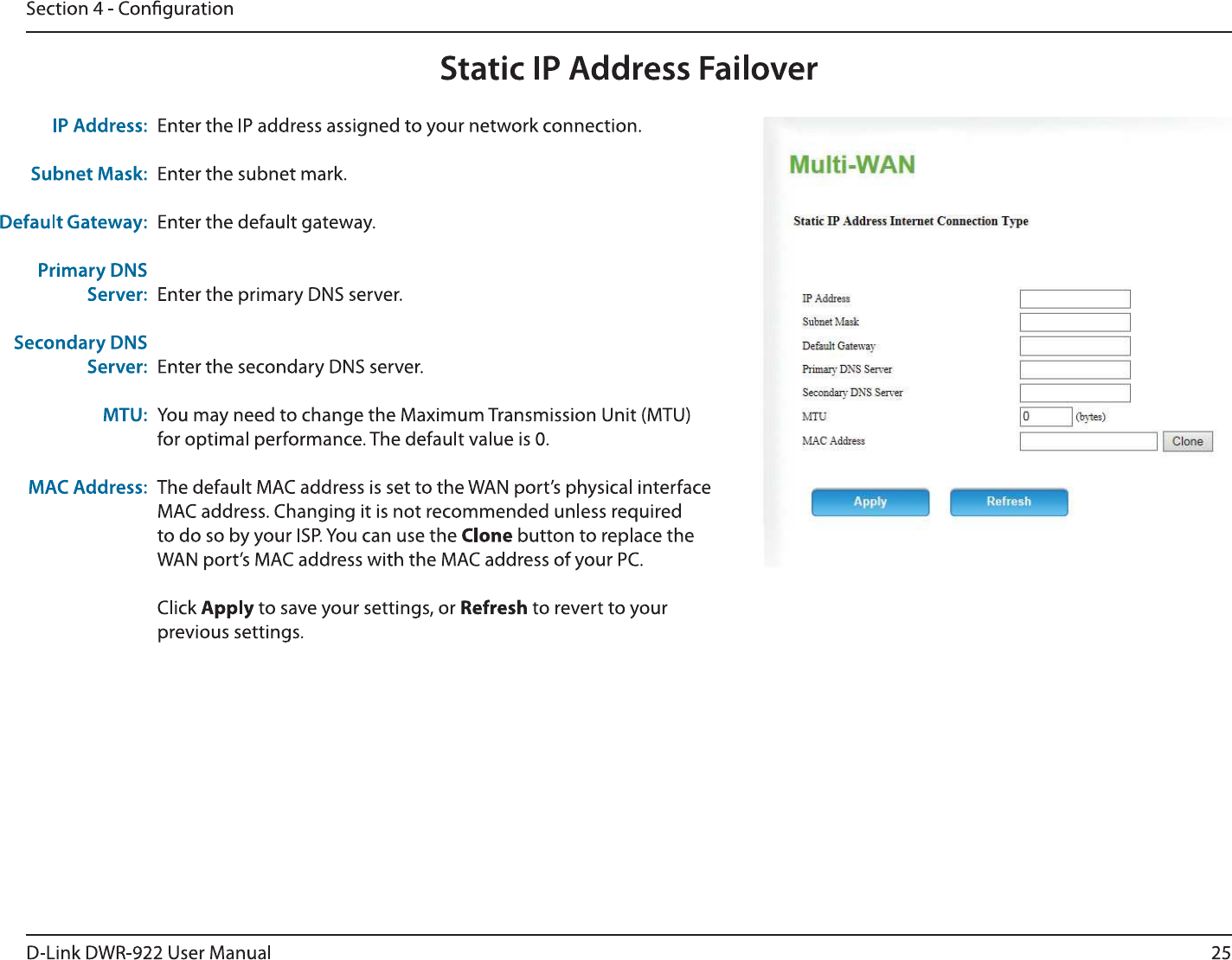Click the IP Address text box in Multi-WAN form

pos(1075,299)
